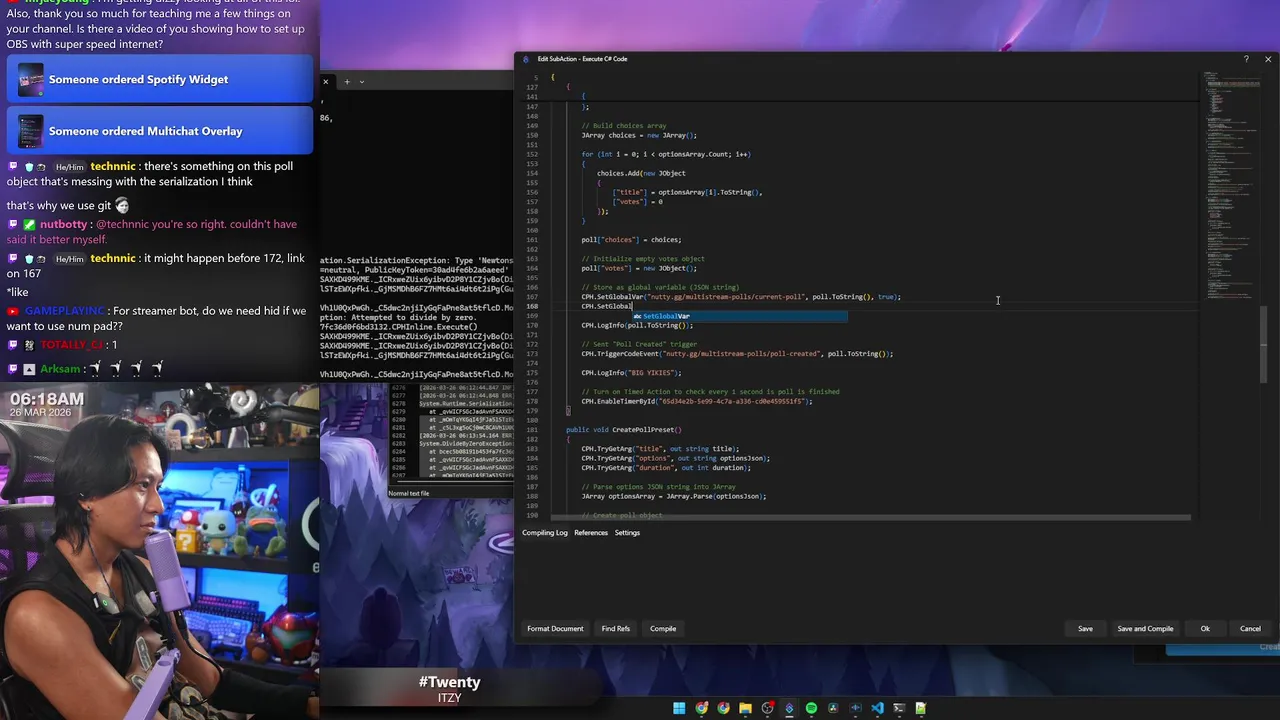Click the Save button

coord(1085,629)
